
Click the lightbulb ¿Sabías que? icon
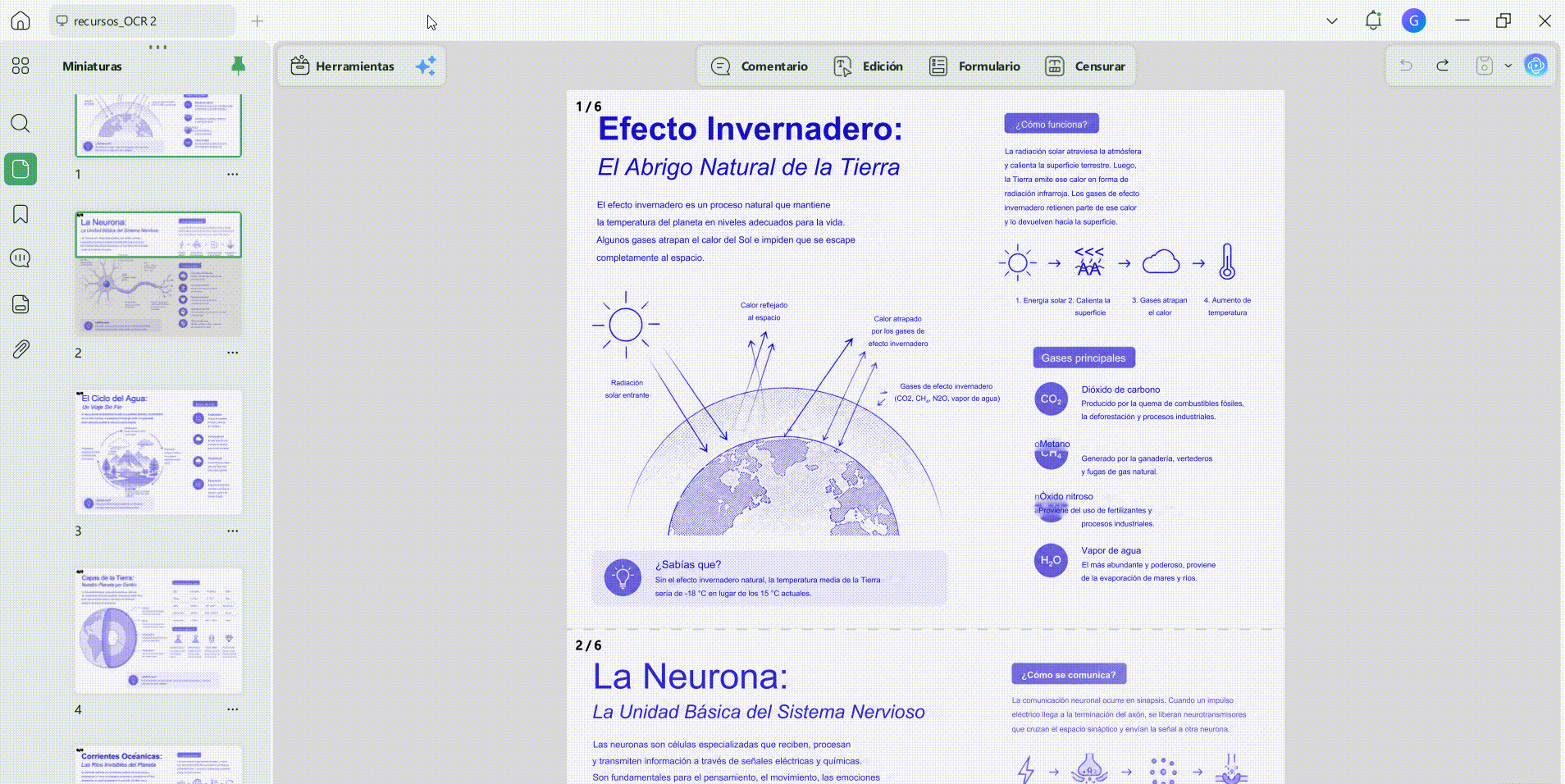623,577
